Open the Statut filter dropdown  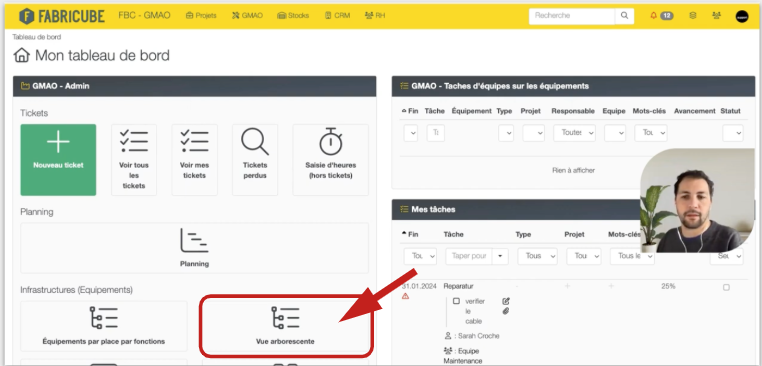(732, 133)
